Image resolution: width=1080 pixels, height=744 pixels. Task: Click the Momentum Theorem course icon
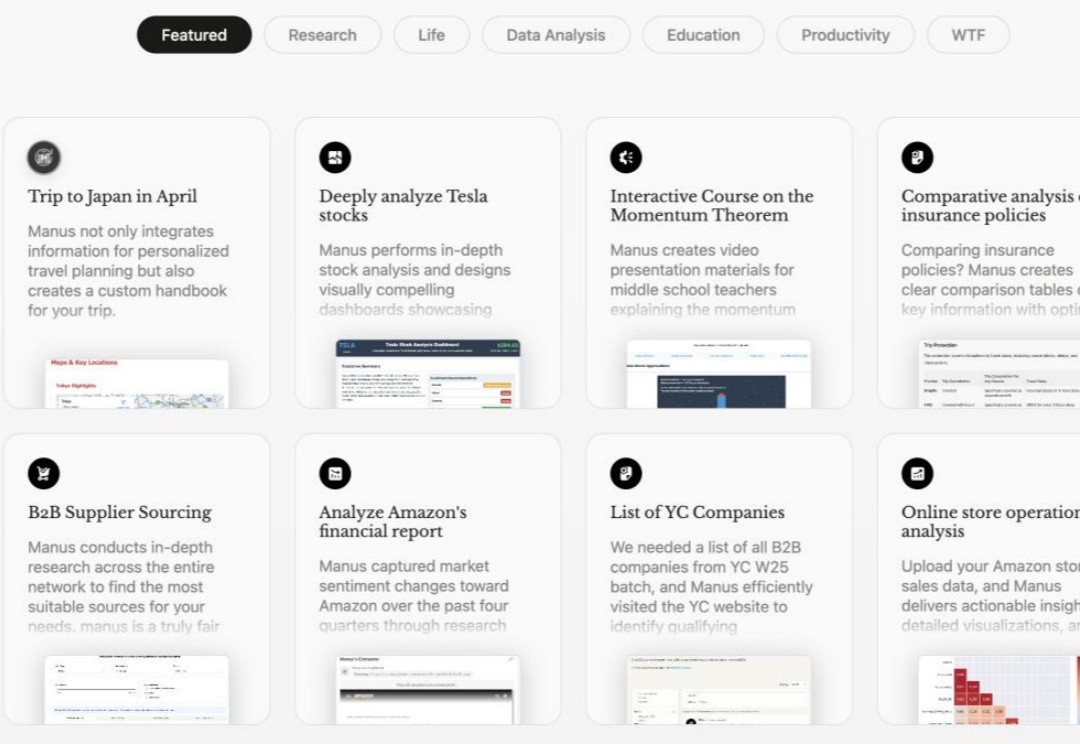pos(626,158)
